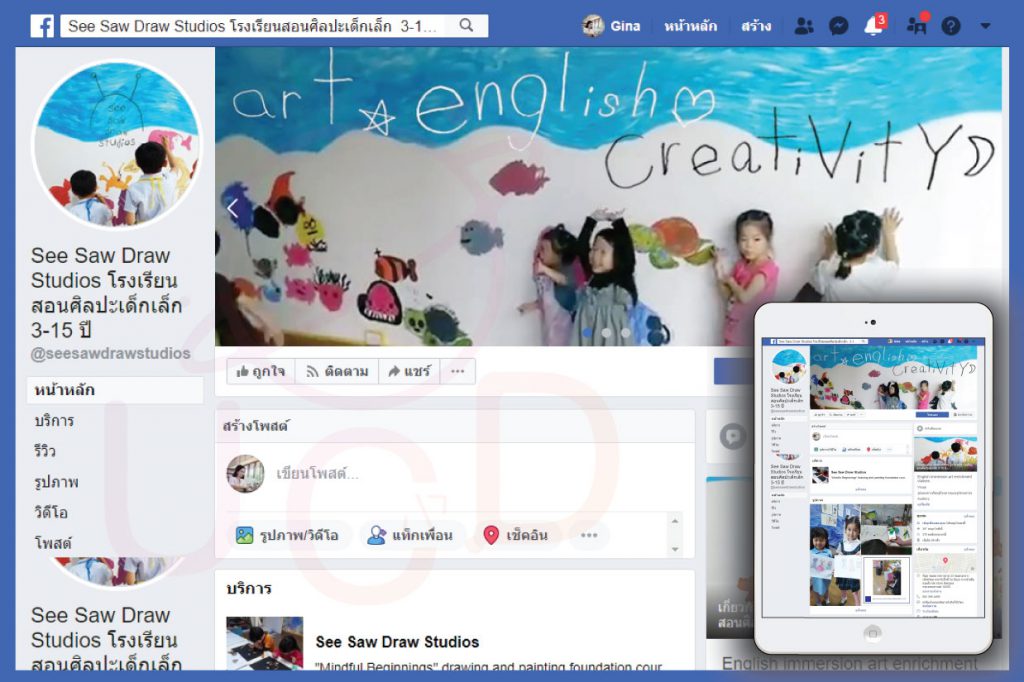Open the friend requests icon

click(804, 26)
